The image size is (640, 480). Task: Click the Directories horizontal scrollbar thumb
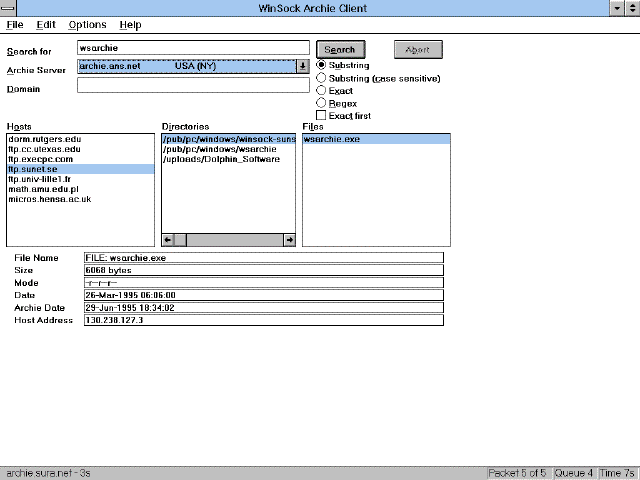point(180,240)
